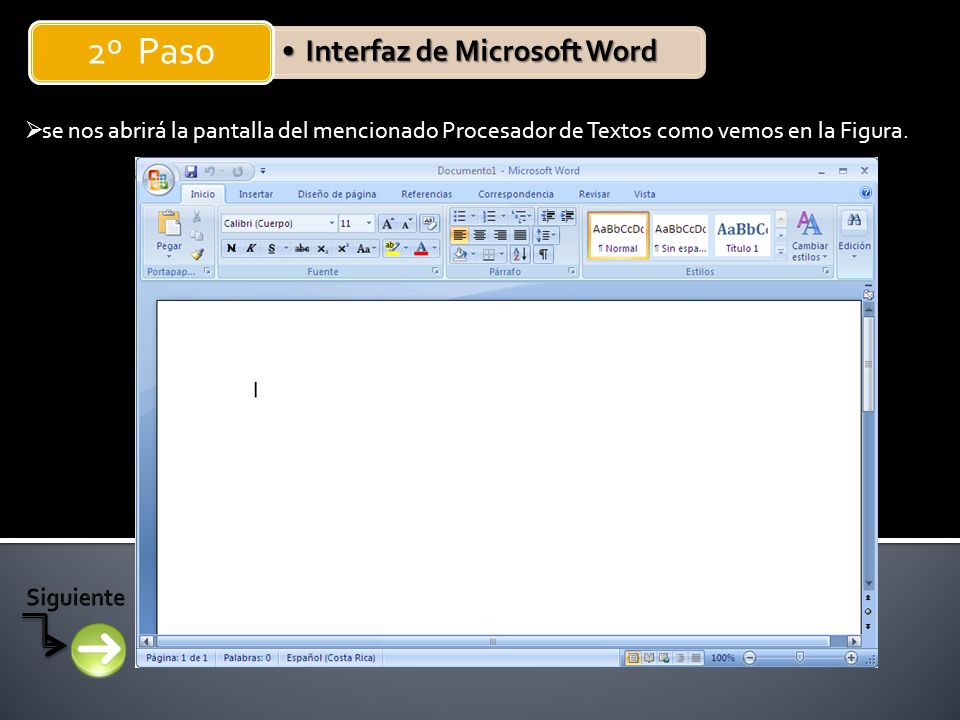Center align the paragraph
This screenshot has width=960, height=720.
[x=480, y=235]
